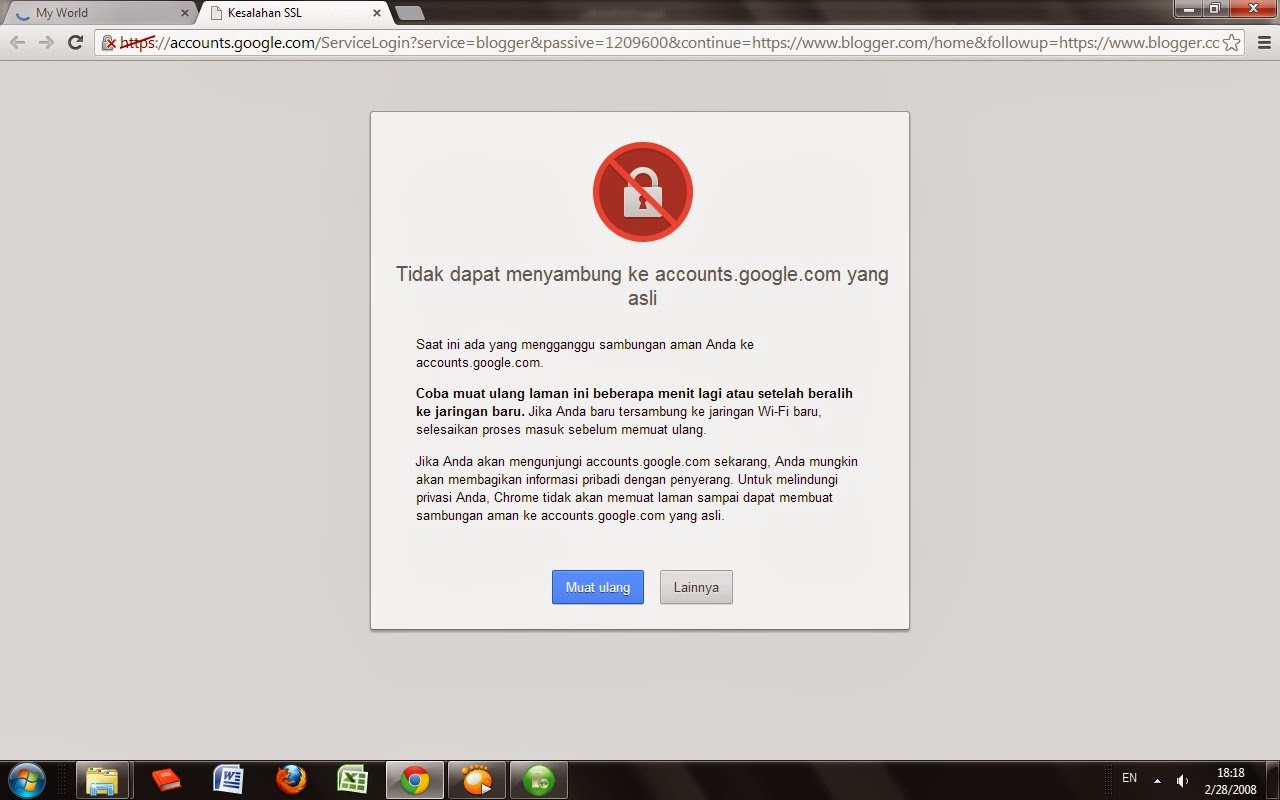Viewport: 1280px width, 800px height.
Task: Minimize the Chrome window
Action: tap(1188, 8)
